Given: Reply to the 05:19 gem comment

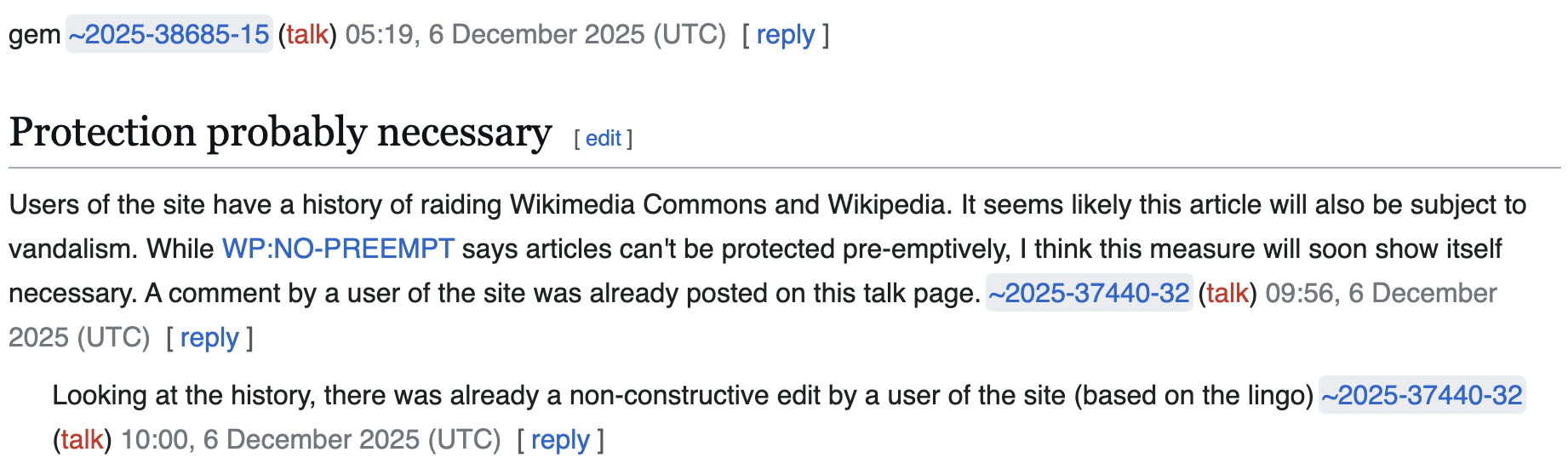Looking at the screenshot, I should point(785,35).
